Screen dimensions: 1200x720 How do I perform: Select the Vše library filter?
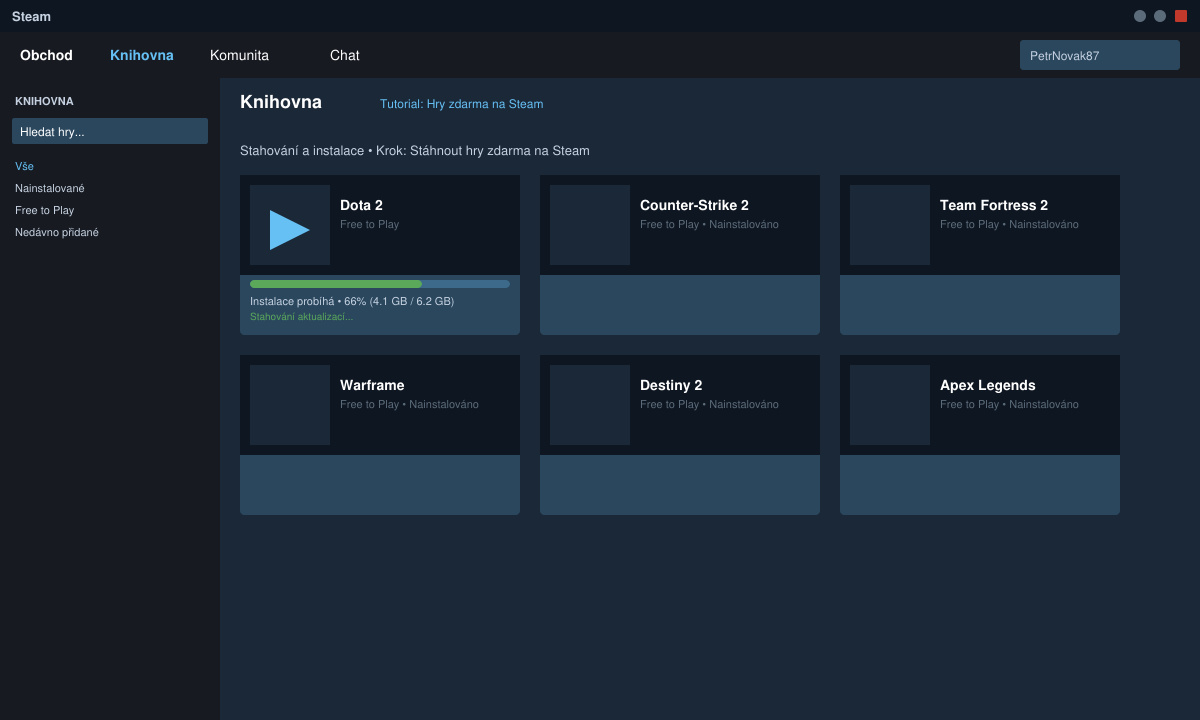(x=24, y=166)
